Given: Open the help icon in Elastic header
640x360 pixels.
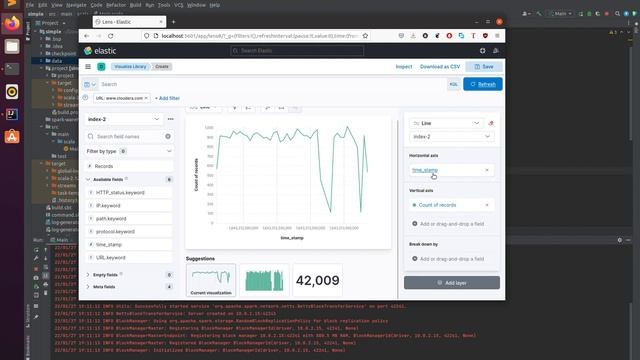Looking at the screenshot, I should coord(482,51).
